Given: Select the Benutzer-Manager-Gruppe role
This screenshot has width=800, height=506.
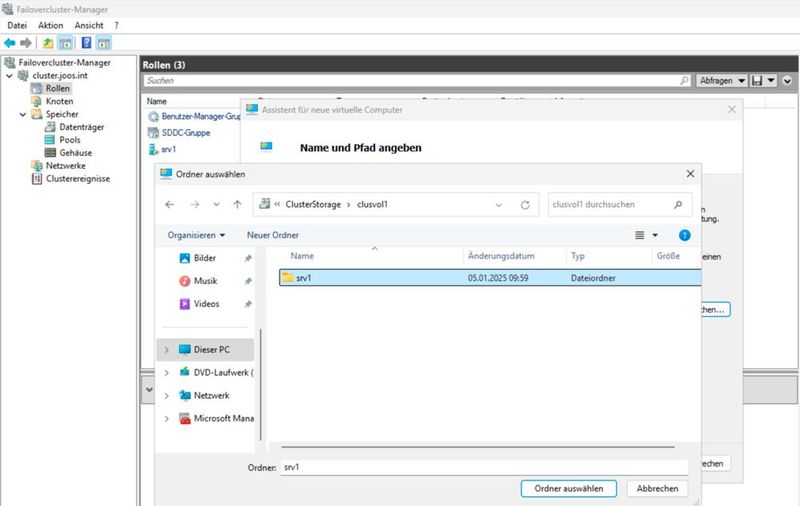Looking at the screenshot, I should 201,116.
